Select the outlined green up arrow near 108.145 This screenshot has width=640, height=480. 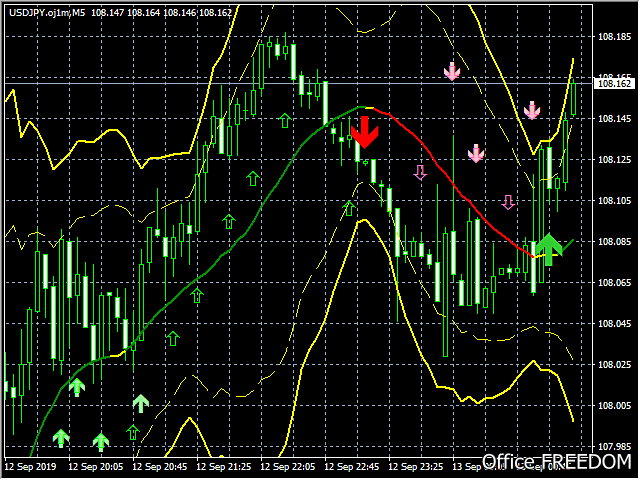(x=285, y=121)
